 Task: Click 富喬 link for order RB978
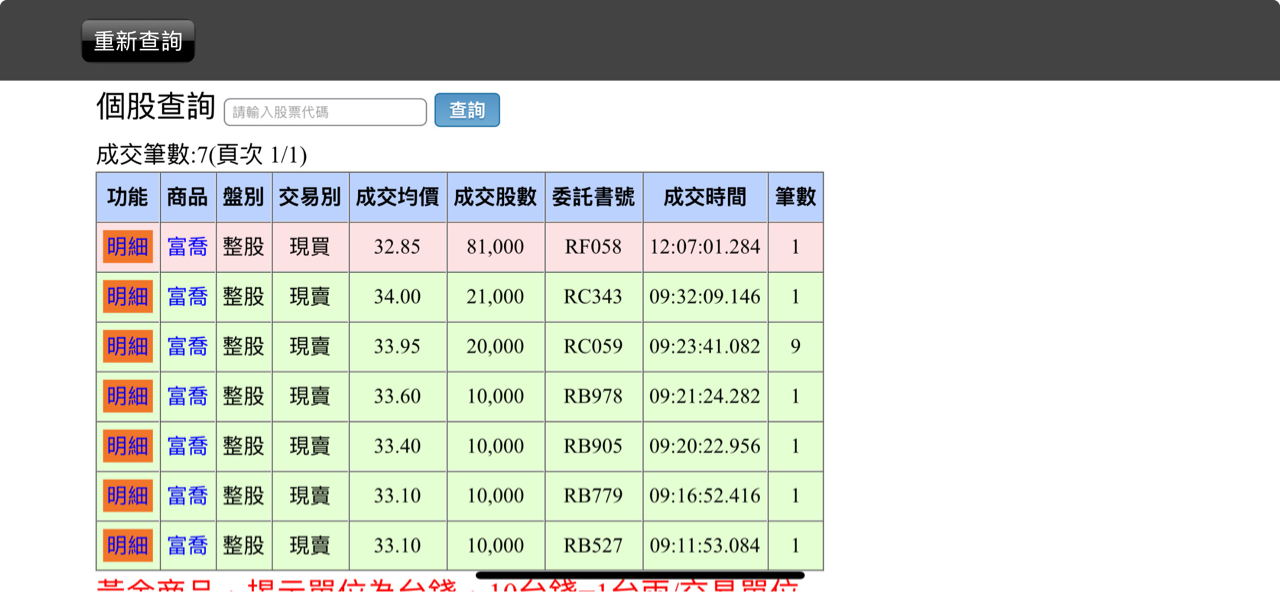pos(188,396)
